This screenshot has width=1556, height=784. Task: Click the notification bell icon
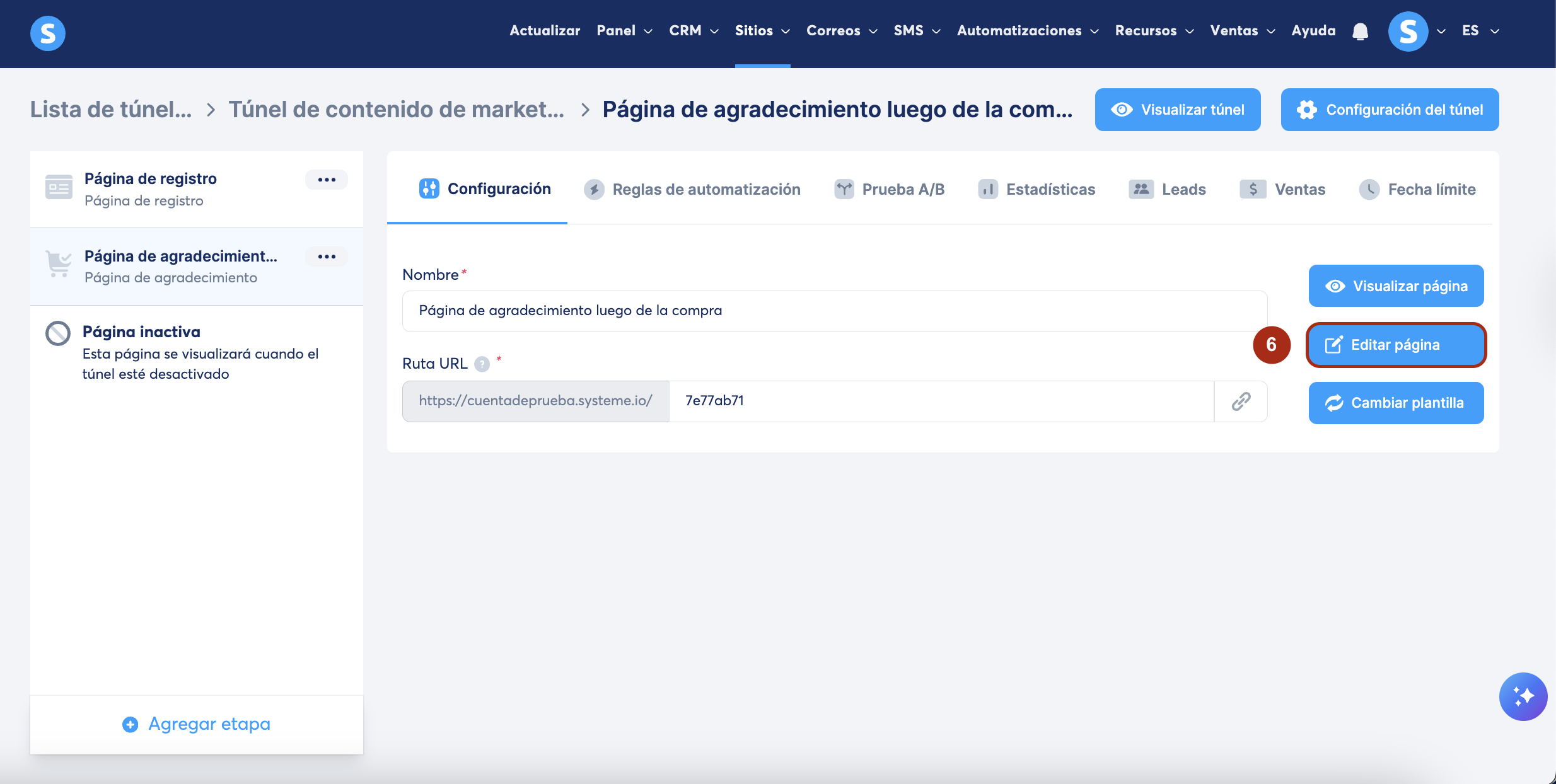(1360, 32)
